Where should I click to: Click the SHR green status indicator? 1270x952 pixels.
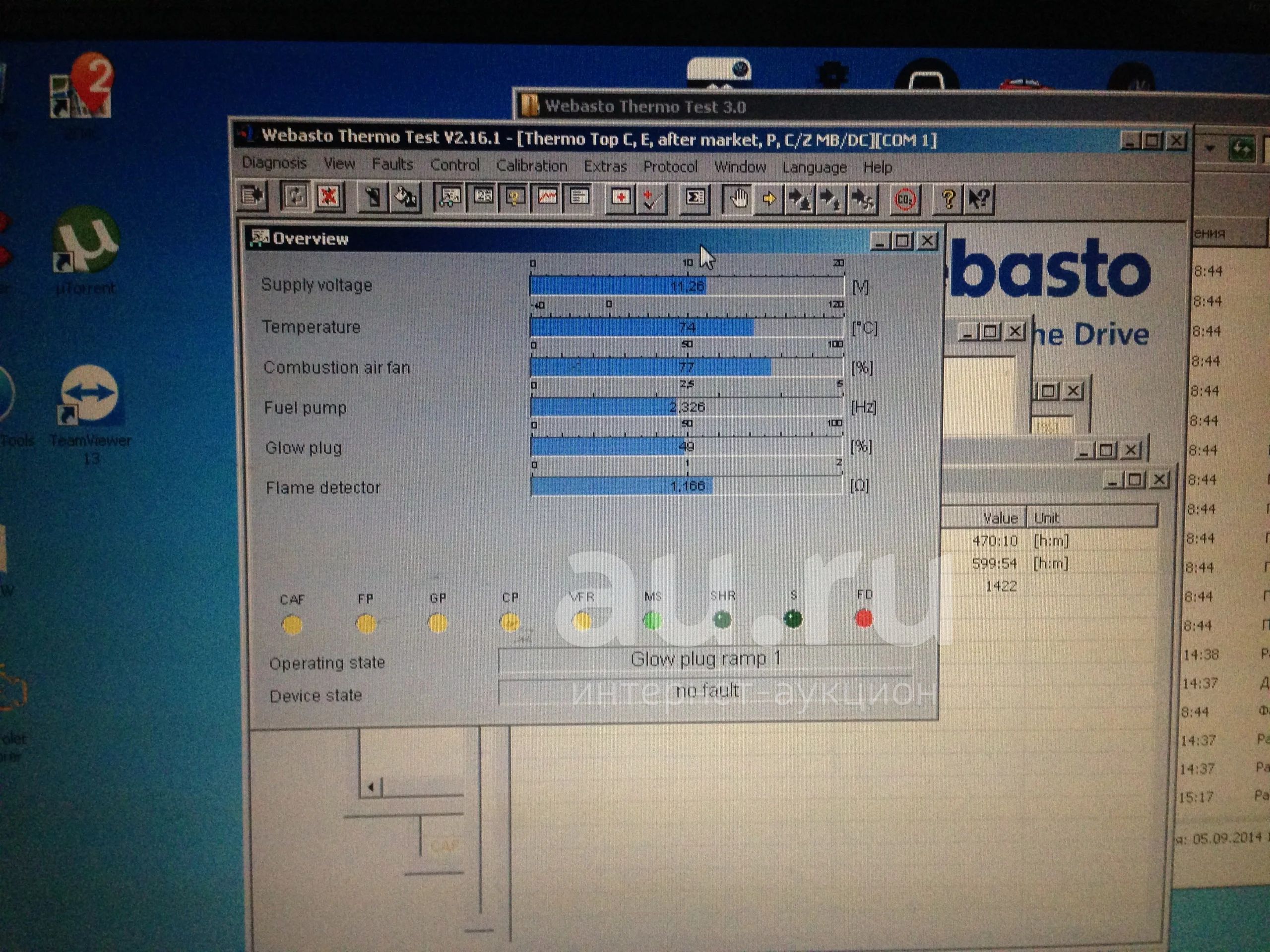tap(722, 620)
